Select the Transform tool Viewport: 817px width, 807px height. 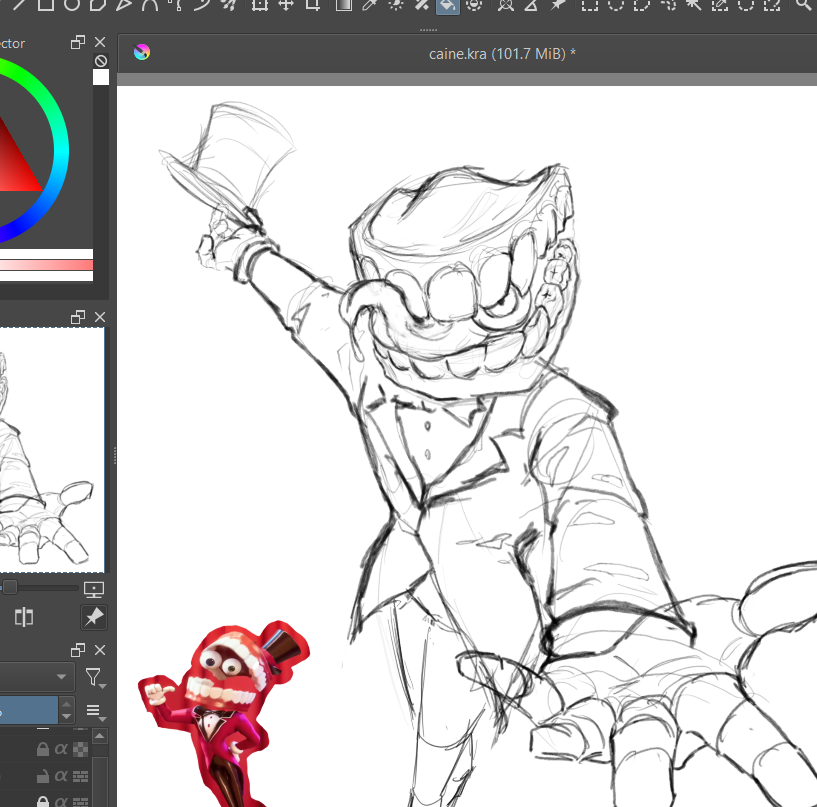tap(259, 4)
